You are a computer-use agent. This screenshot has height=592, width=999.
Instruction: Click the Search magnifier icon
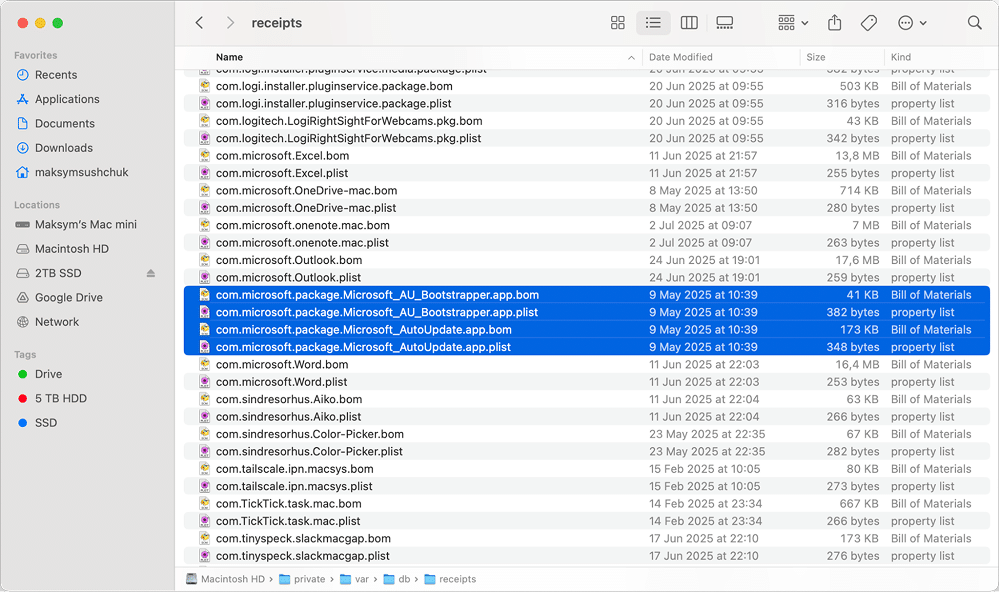(974, 23)
